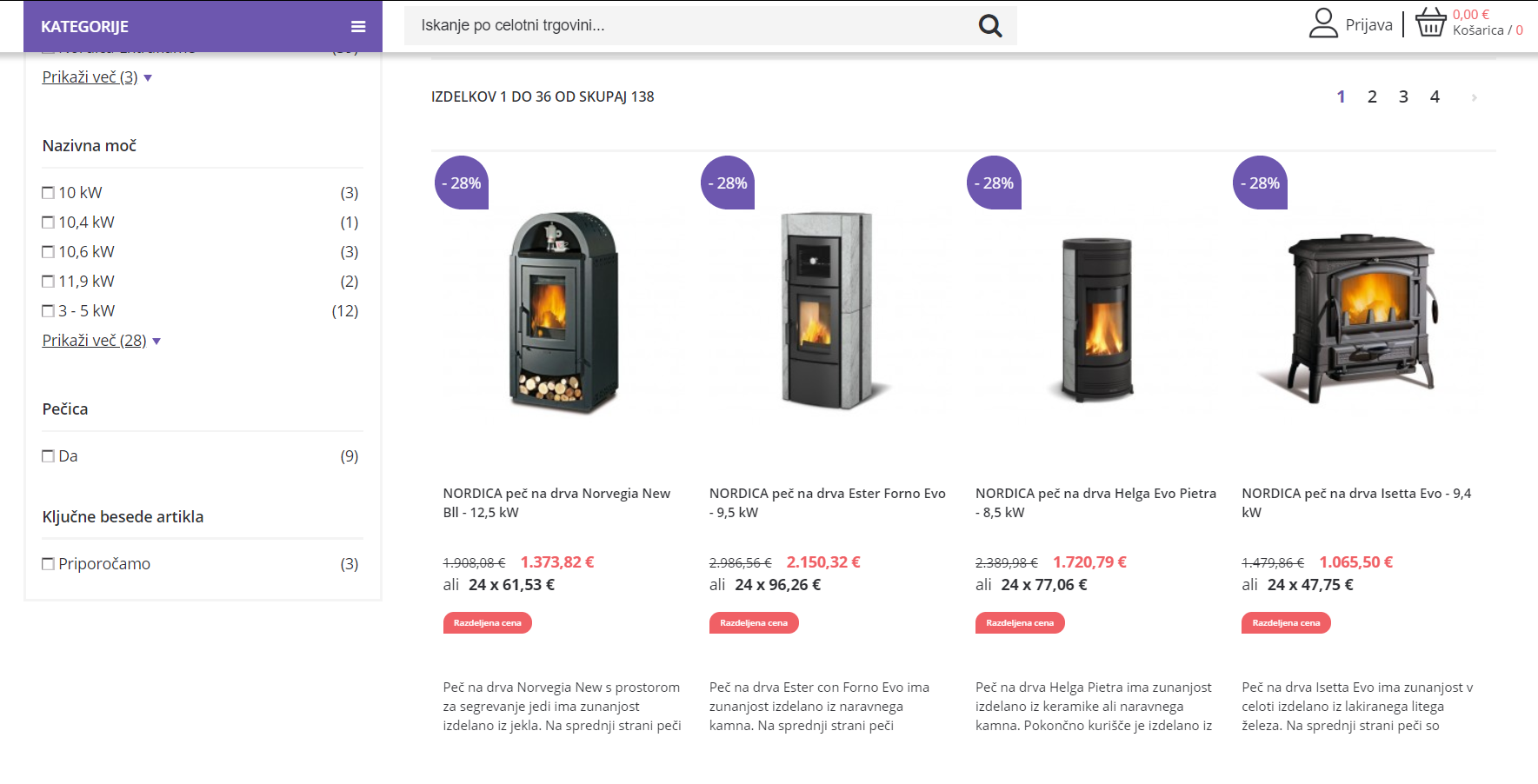Click Razdeljena cena badge under Ester Forno
The height and width of the screenshot is (784, 1538).
point(754,623)
